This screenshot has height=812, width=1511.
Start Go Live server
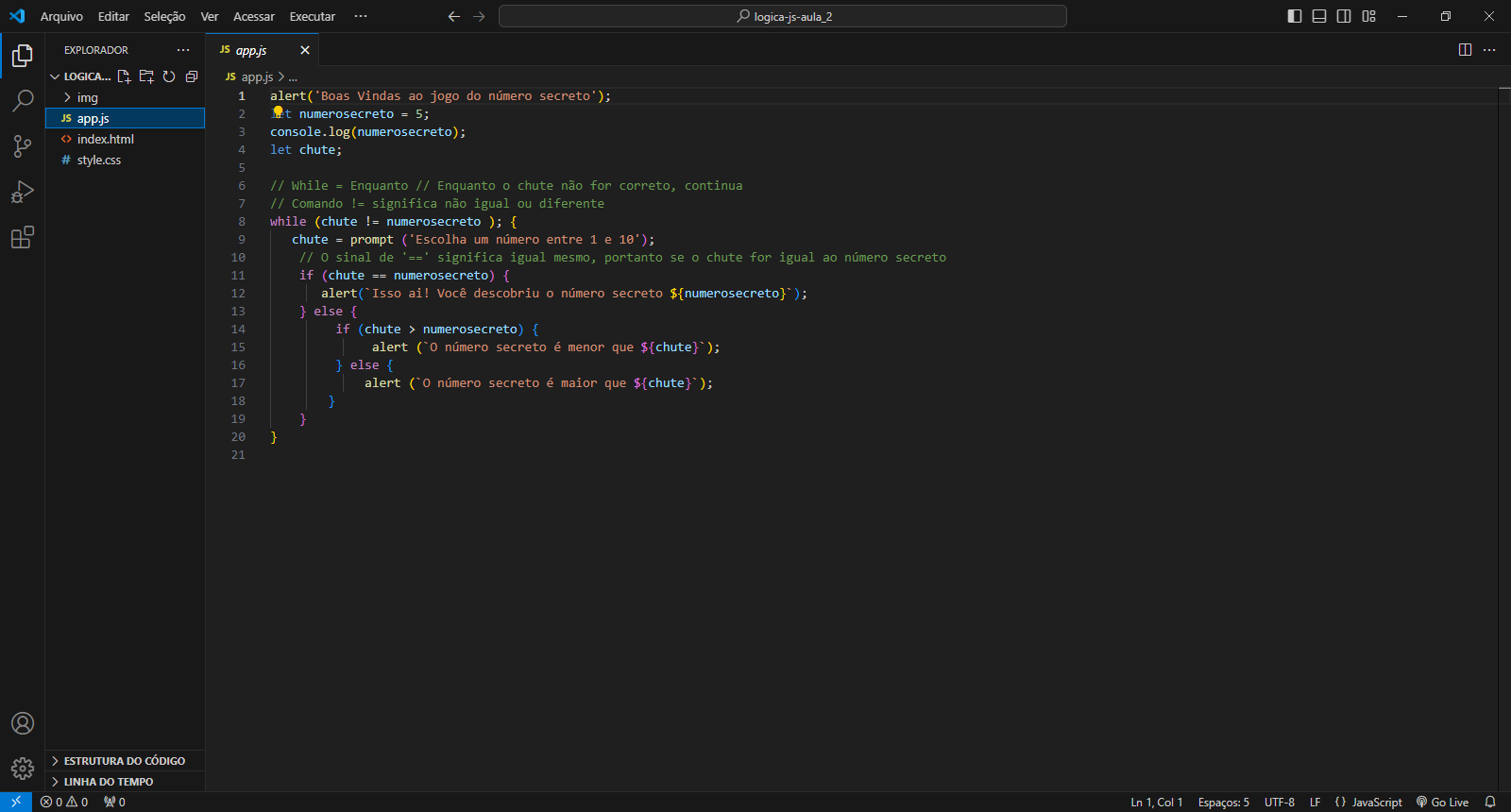pyautogui.click(x=1442, y=802)
